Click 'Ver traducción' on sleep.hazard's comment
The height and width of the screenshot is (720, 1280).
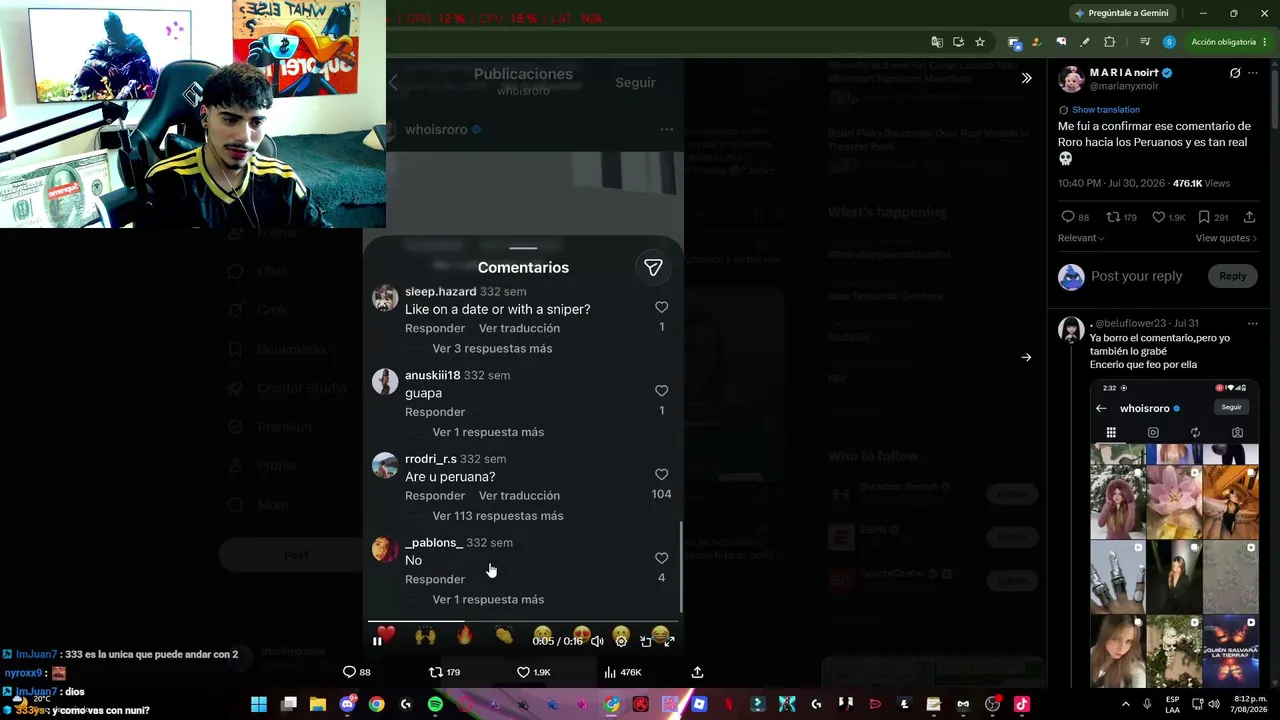coord(519,329)
